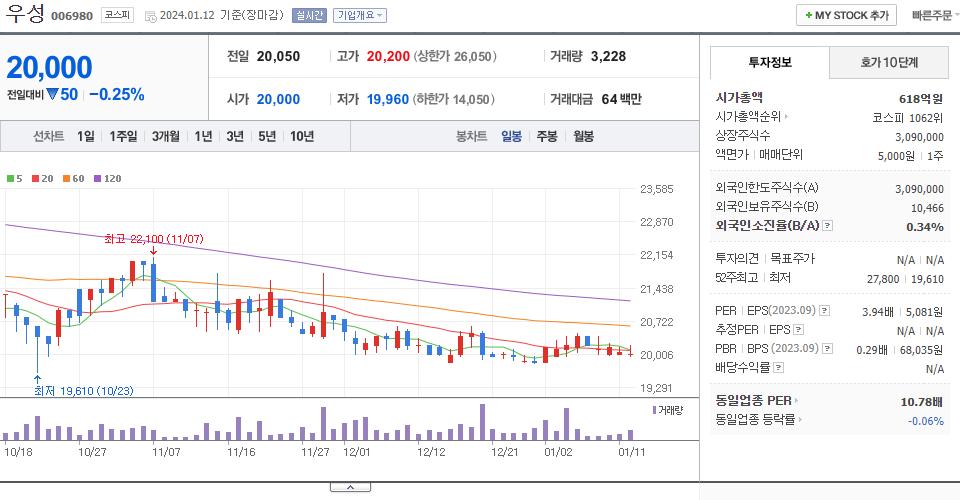Open the 동일업종 PER link
Viewport: 960px width, 500px height.
pos(757,401)
